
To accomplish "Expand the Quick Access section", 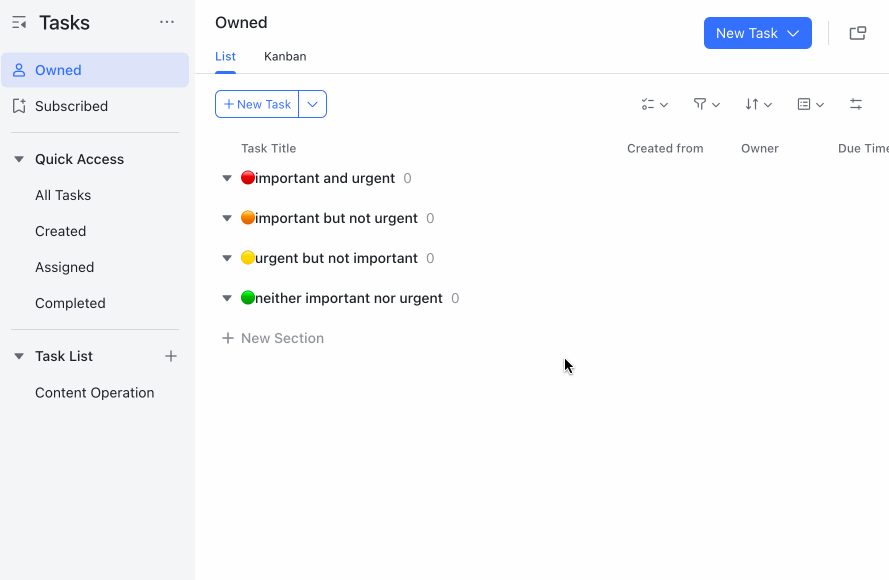I will pyautogui.click(x=18, y=159).
